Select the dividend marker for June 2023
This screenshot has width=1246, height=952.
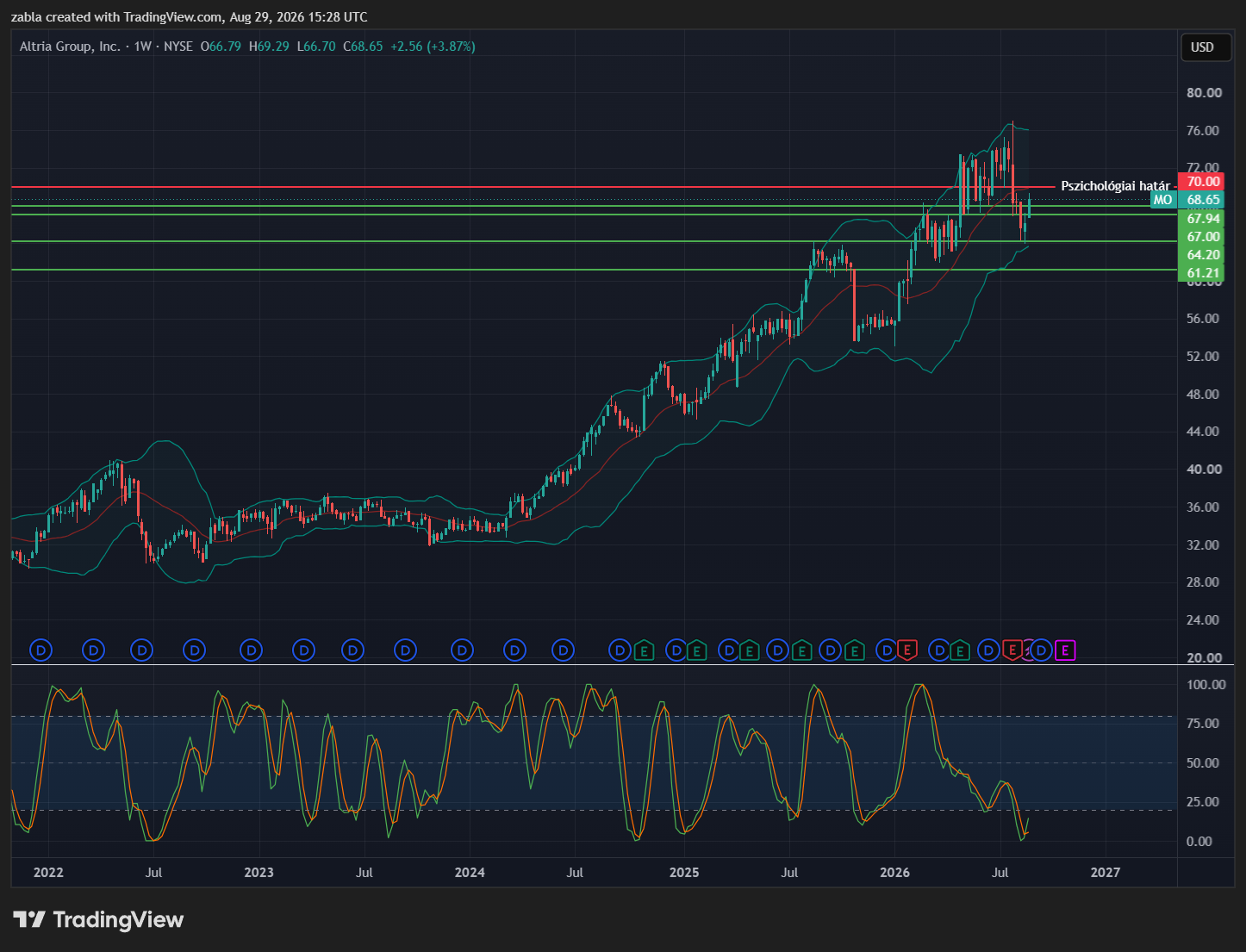coord(352,650)
